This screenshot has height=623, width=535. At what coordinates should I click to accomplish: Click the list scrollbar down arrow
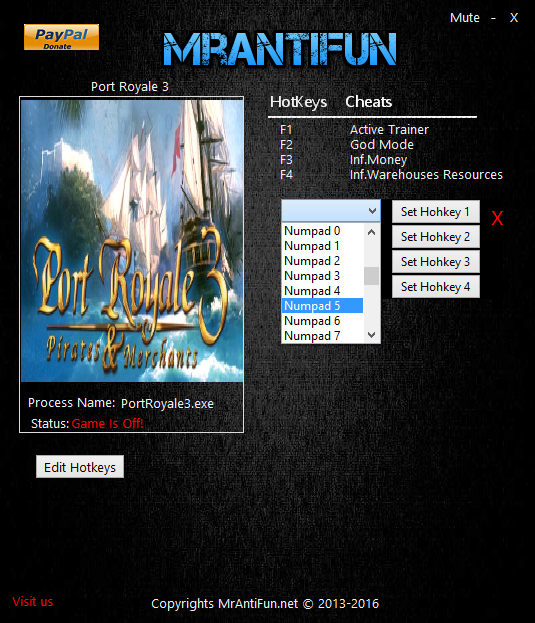[371, 335]
